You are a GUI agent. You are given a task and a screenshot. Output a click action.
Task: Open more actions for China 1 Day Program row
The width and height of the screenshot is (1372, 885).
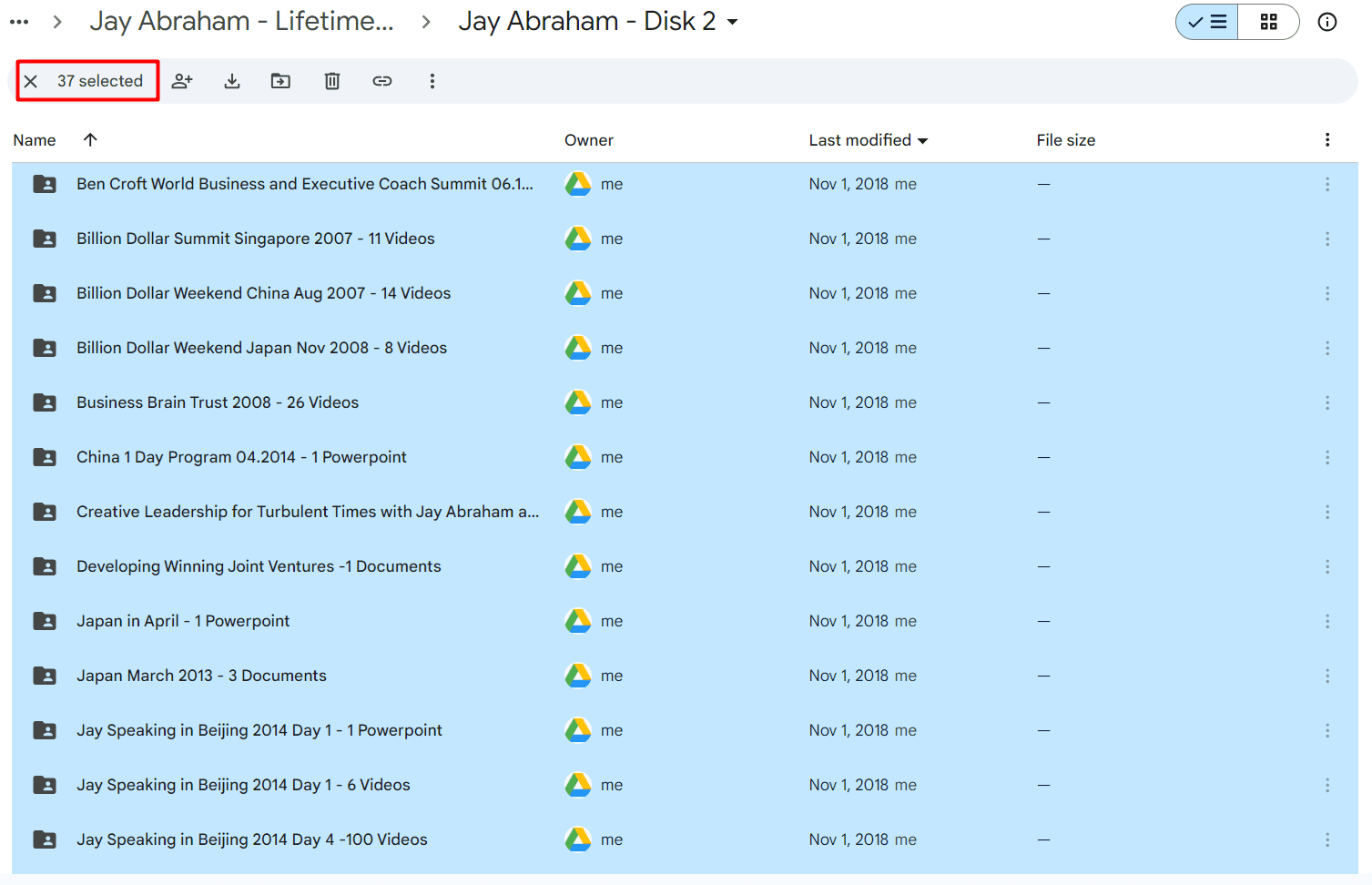1327,457
